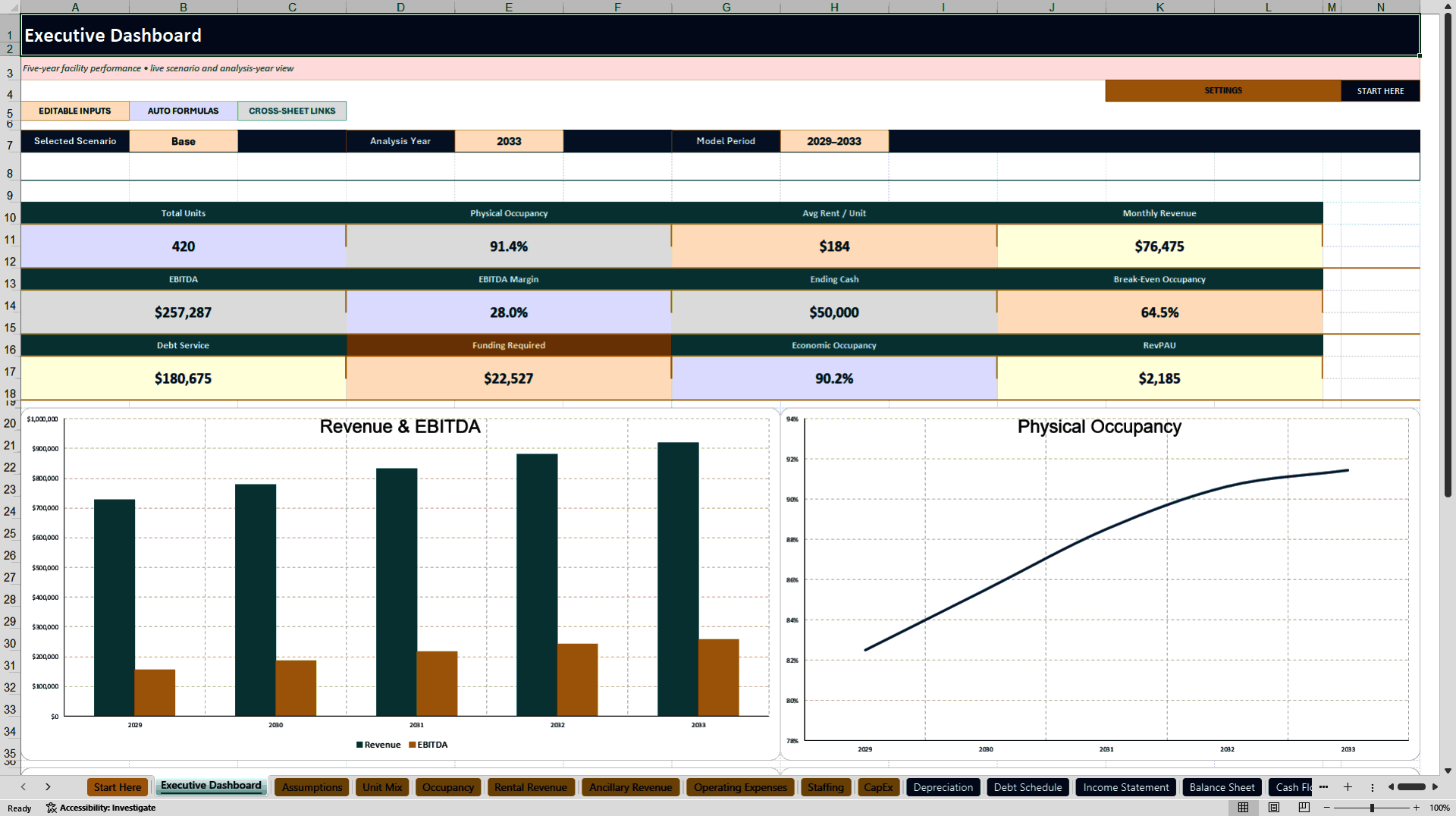
Task: Click the next sheet navigation arrow
Action: point(48,787)
